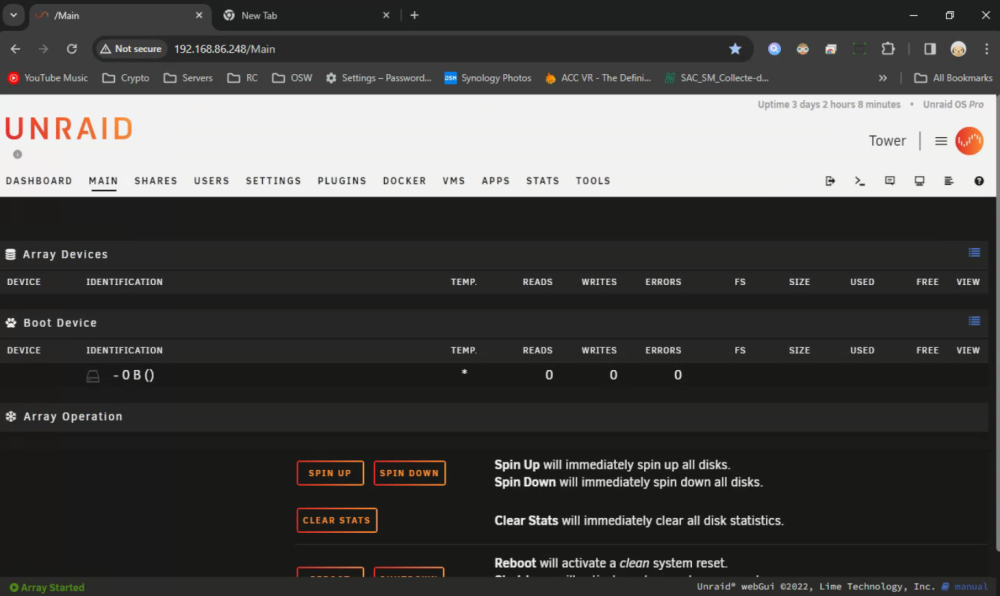Toggle the browser side panel icon
This screenshot has height=596, width=1000.
tap(930, 49)
